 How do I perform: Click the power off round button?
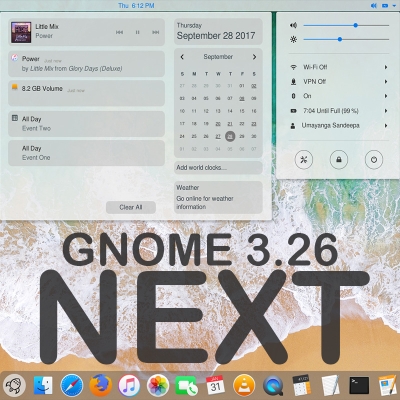[374, 159]
